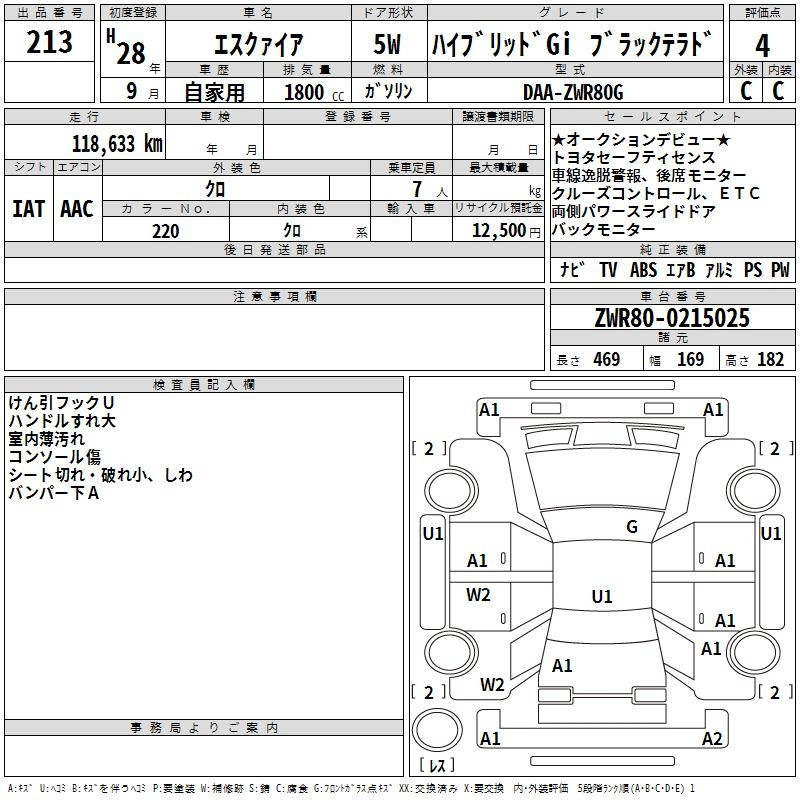Click the バックモニター sales point
The width and height of the screenshot is (800, 800).
603,229
